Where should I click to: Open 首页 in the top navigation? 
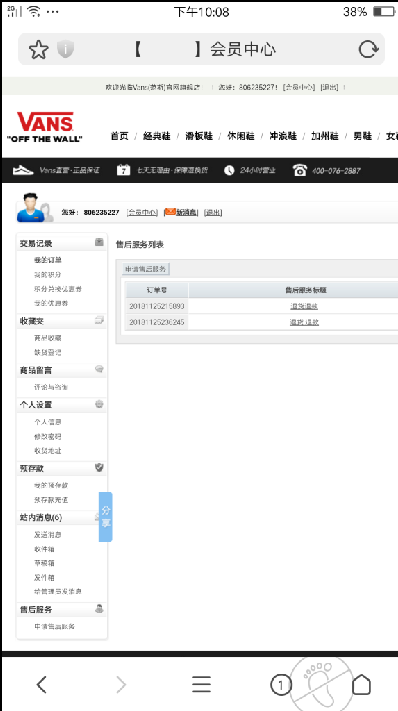[120, 136]
